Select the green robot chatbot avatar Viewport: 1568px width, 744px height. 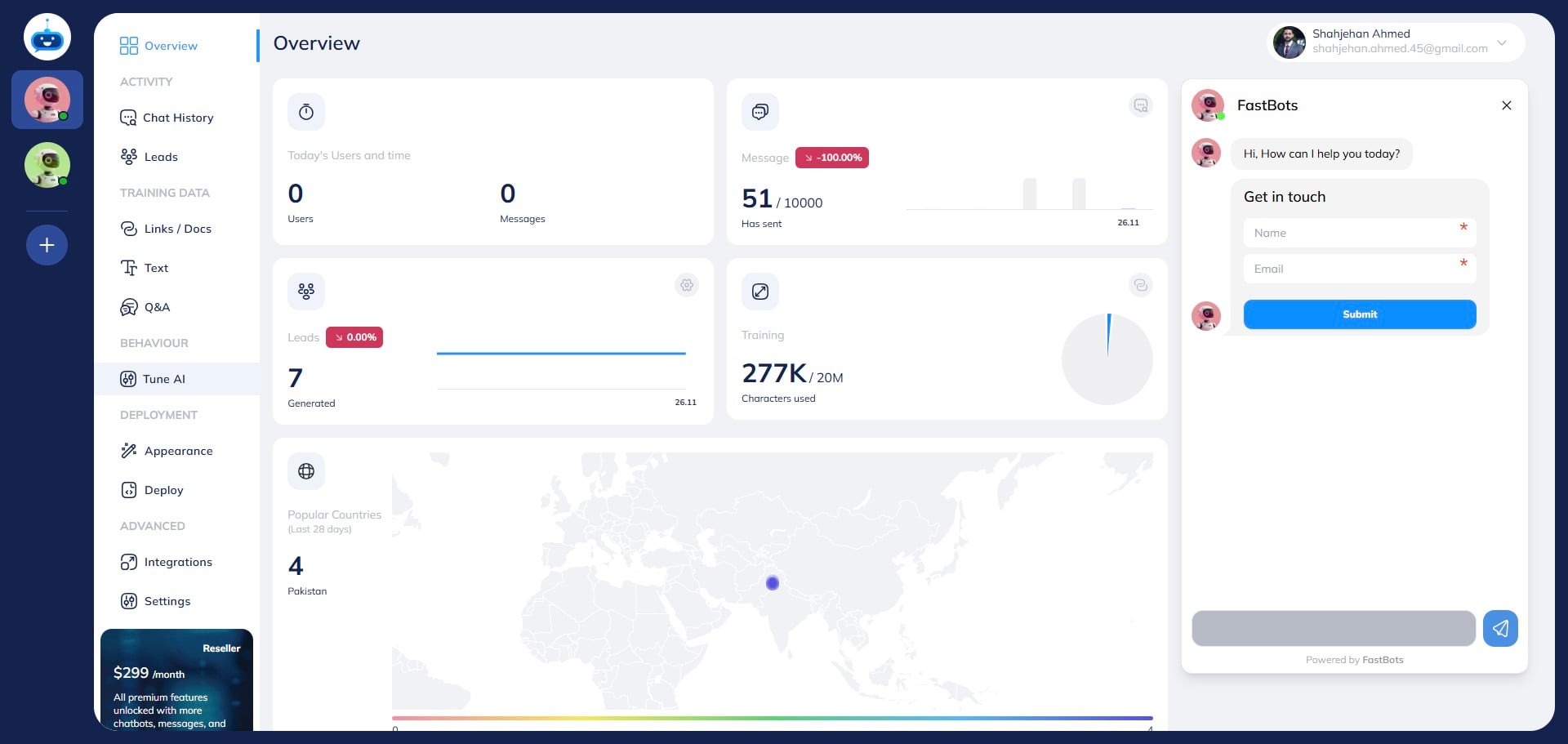pos(47,165)
